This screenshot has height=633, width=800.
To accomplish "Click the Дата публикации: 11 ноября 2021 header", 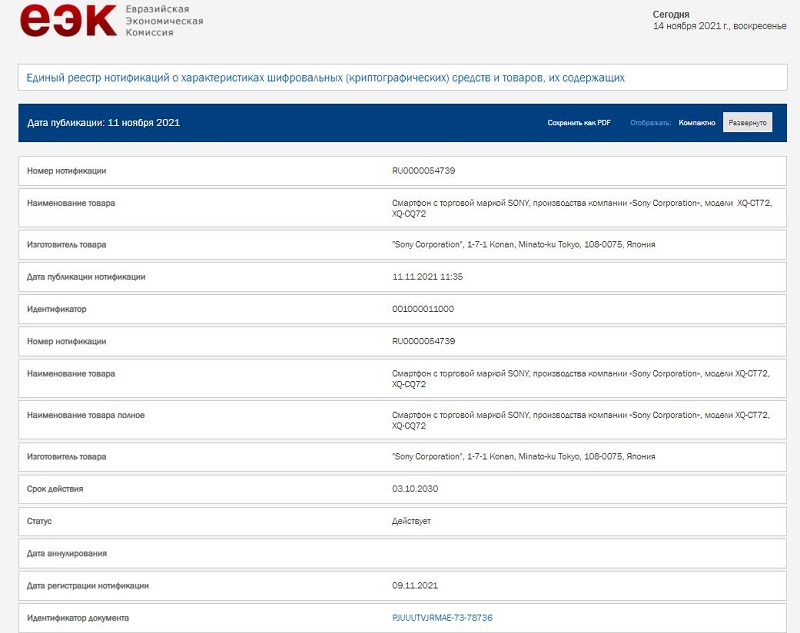I will tap(103, 123).
